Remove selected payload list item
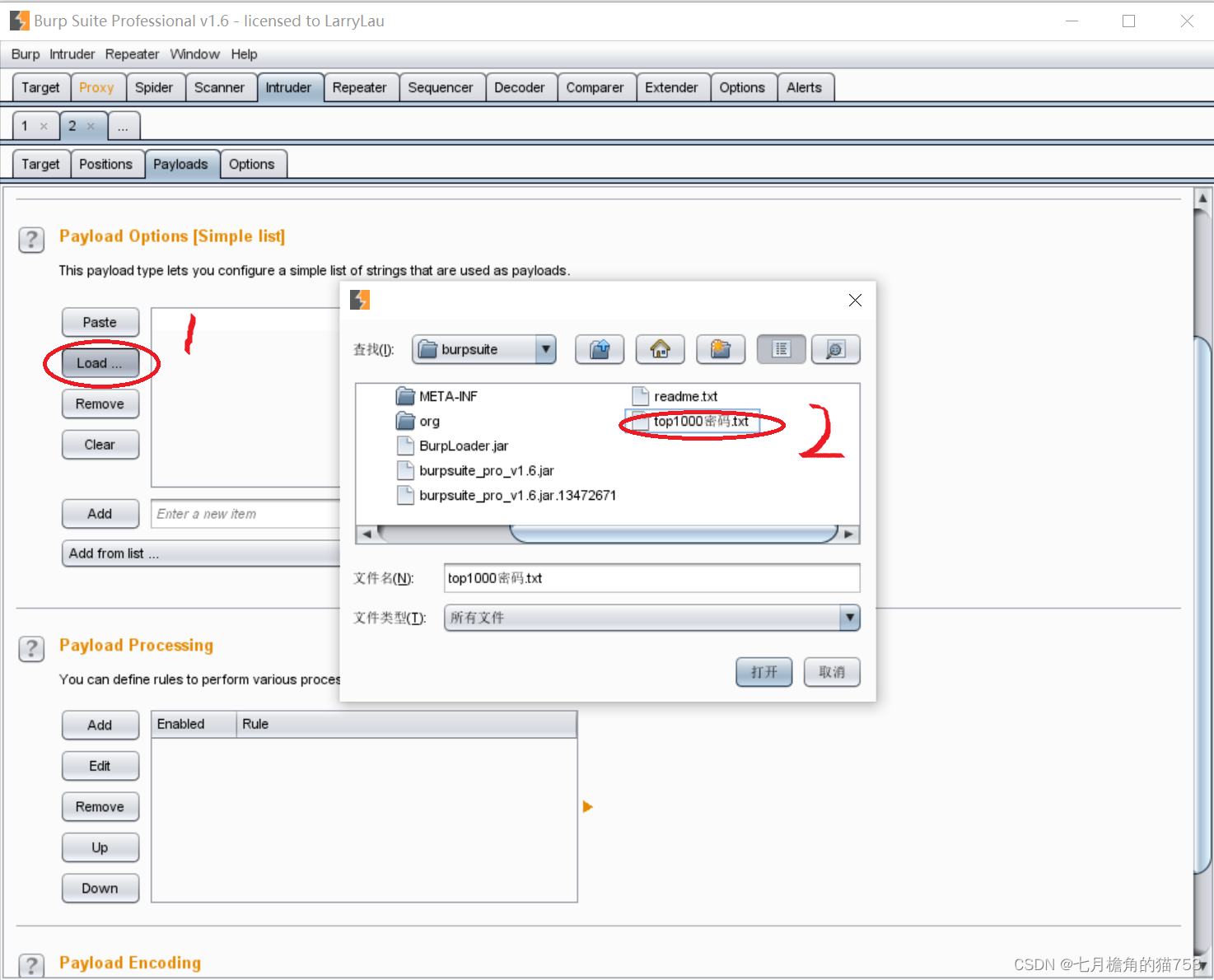 click(100, 404)
